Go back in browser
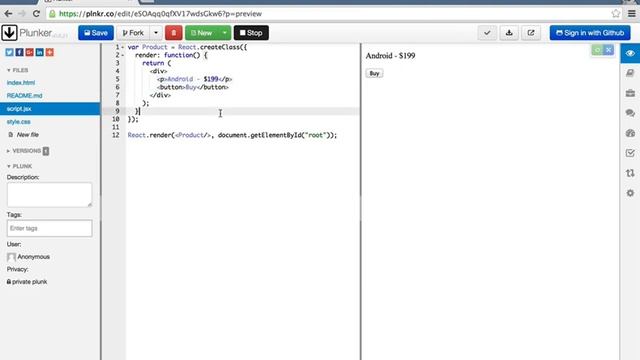 tap(8, 13)
